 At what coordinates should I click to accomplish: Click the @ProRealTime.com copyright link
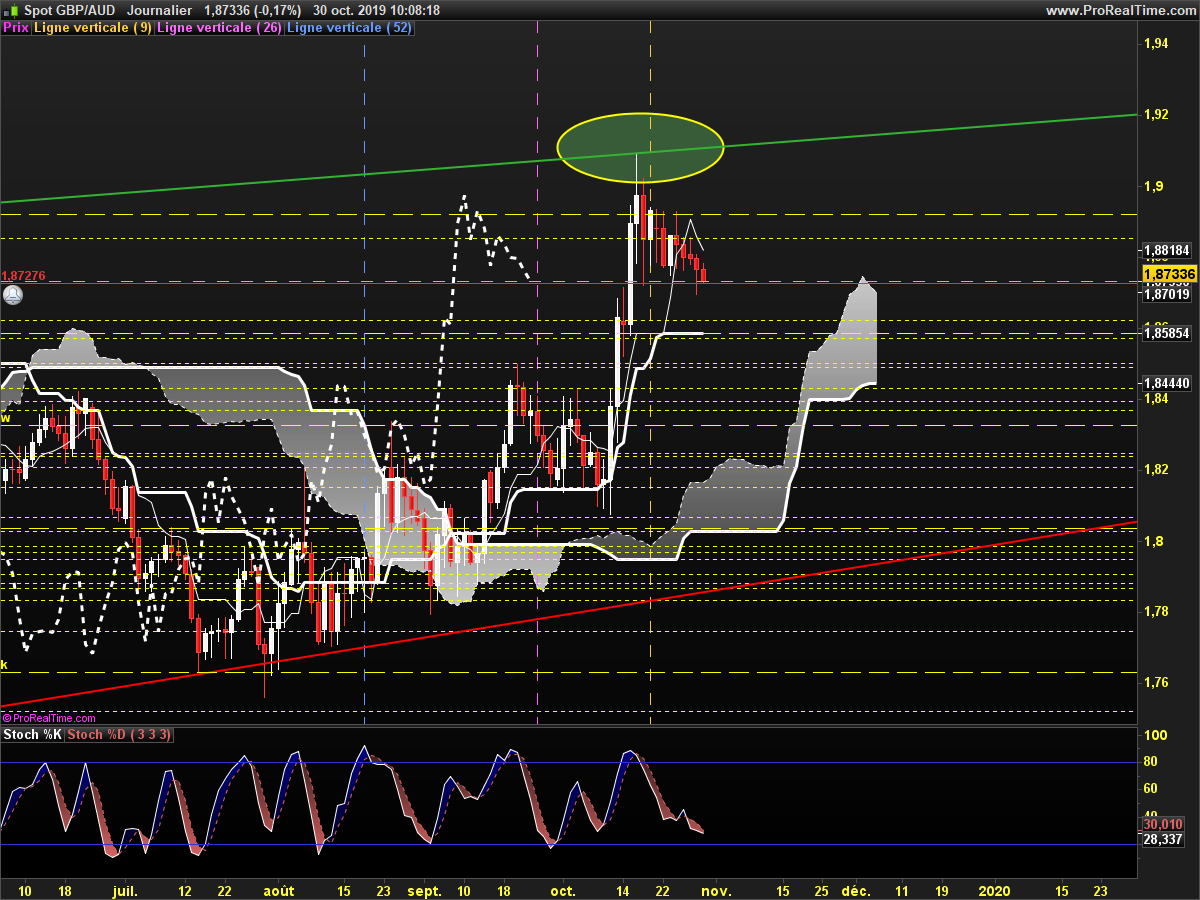coord(50,717)
